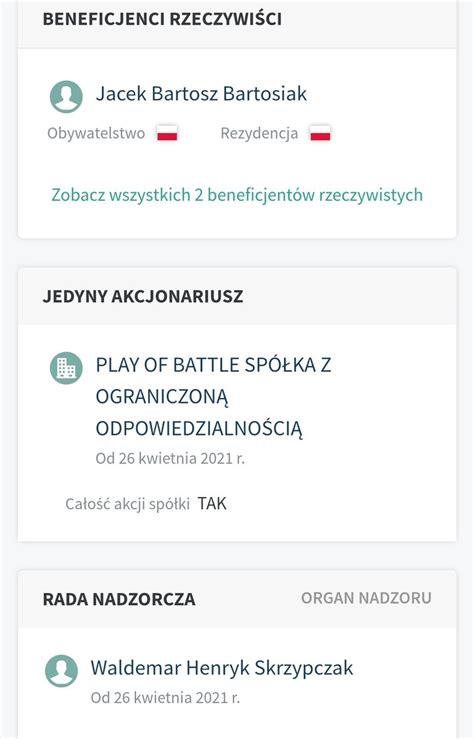Click Skrzypczak's Od 26 kwietnia 2021 date
The height and width of the screenshot is (739, 474).
[165, 698]
